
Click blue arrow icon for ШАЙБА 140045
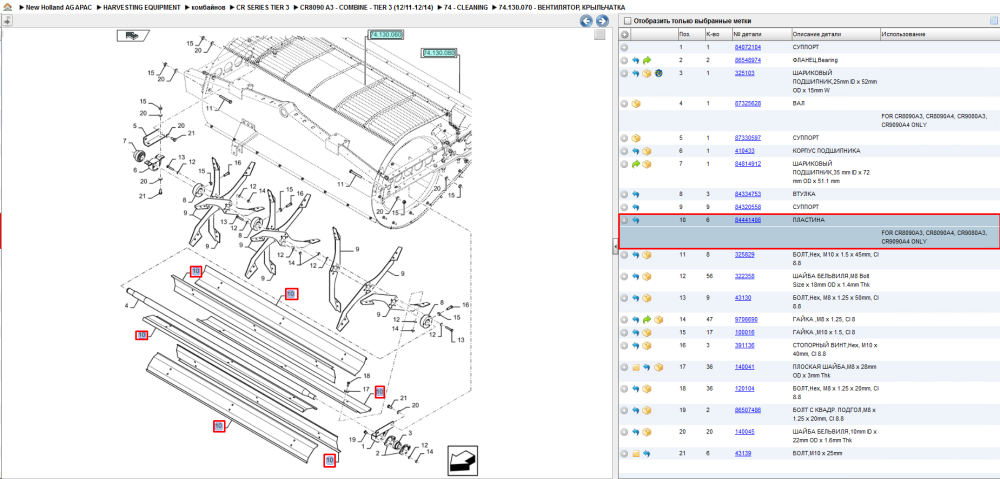(636, 432)
